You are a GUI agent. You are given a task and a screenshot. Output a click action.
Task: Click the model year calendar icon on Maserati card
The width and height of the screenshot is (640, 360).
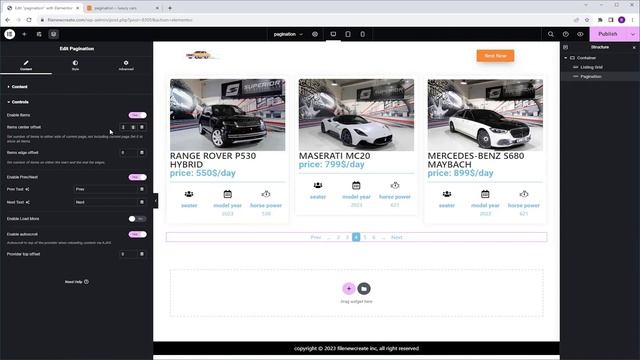click(x=356, y=186)
